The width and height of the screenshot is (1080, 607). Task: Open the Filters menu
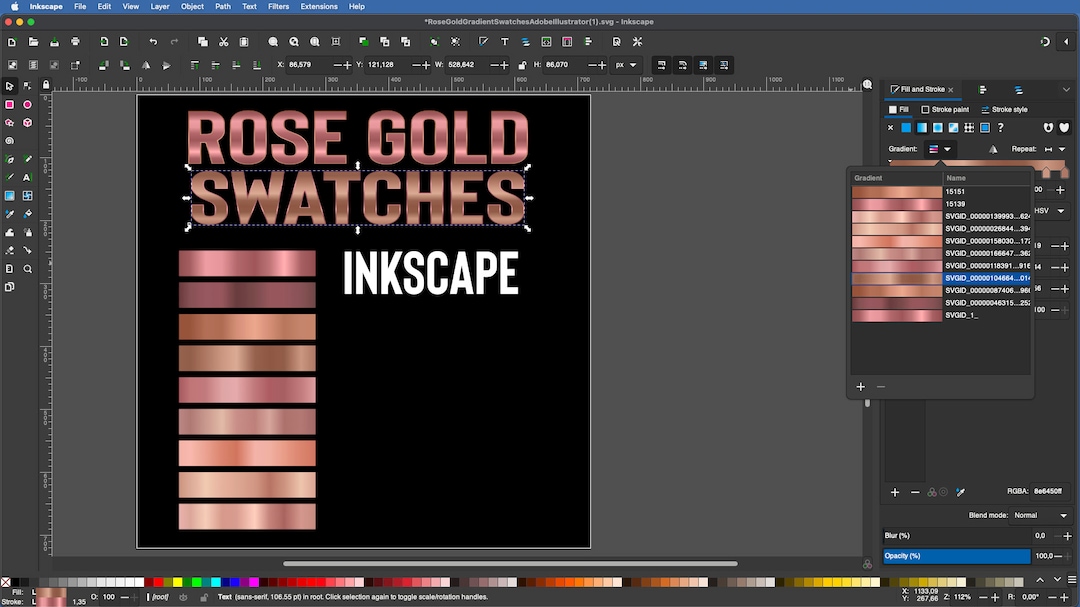coord(278,6)
